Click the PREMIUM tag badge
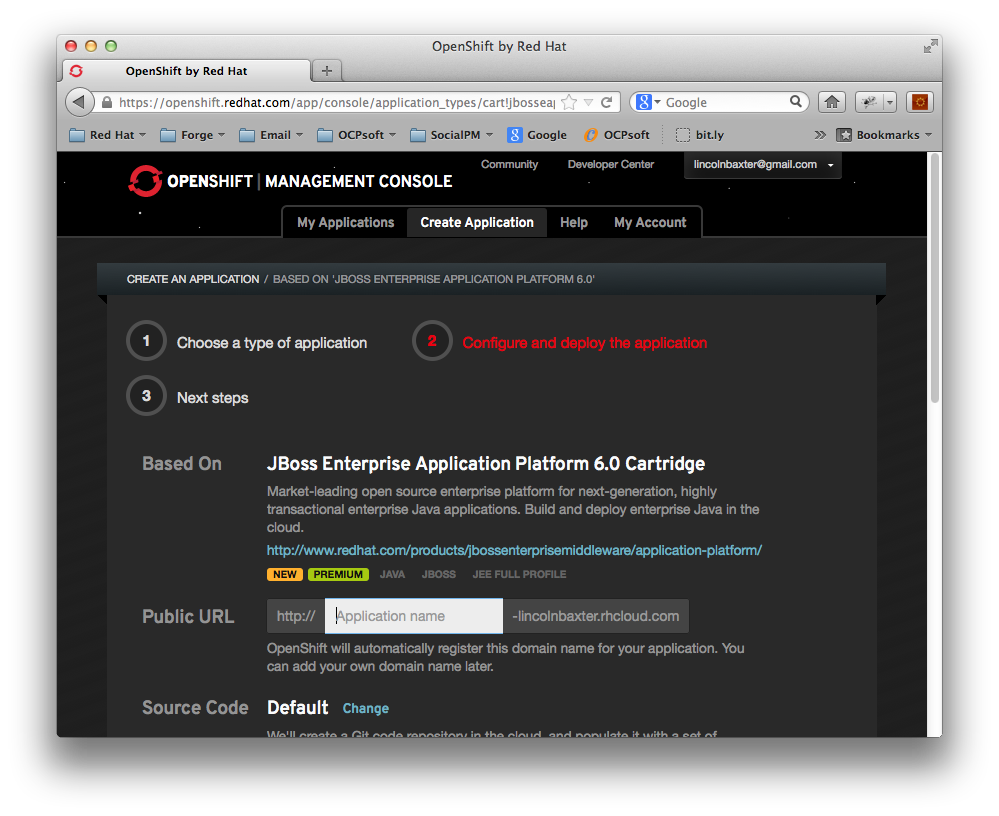Image resolution: width=999 pixels, height=816 pixels. (x=338, y=575)
